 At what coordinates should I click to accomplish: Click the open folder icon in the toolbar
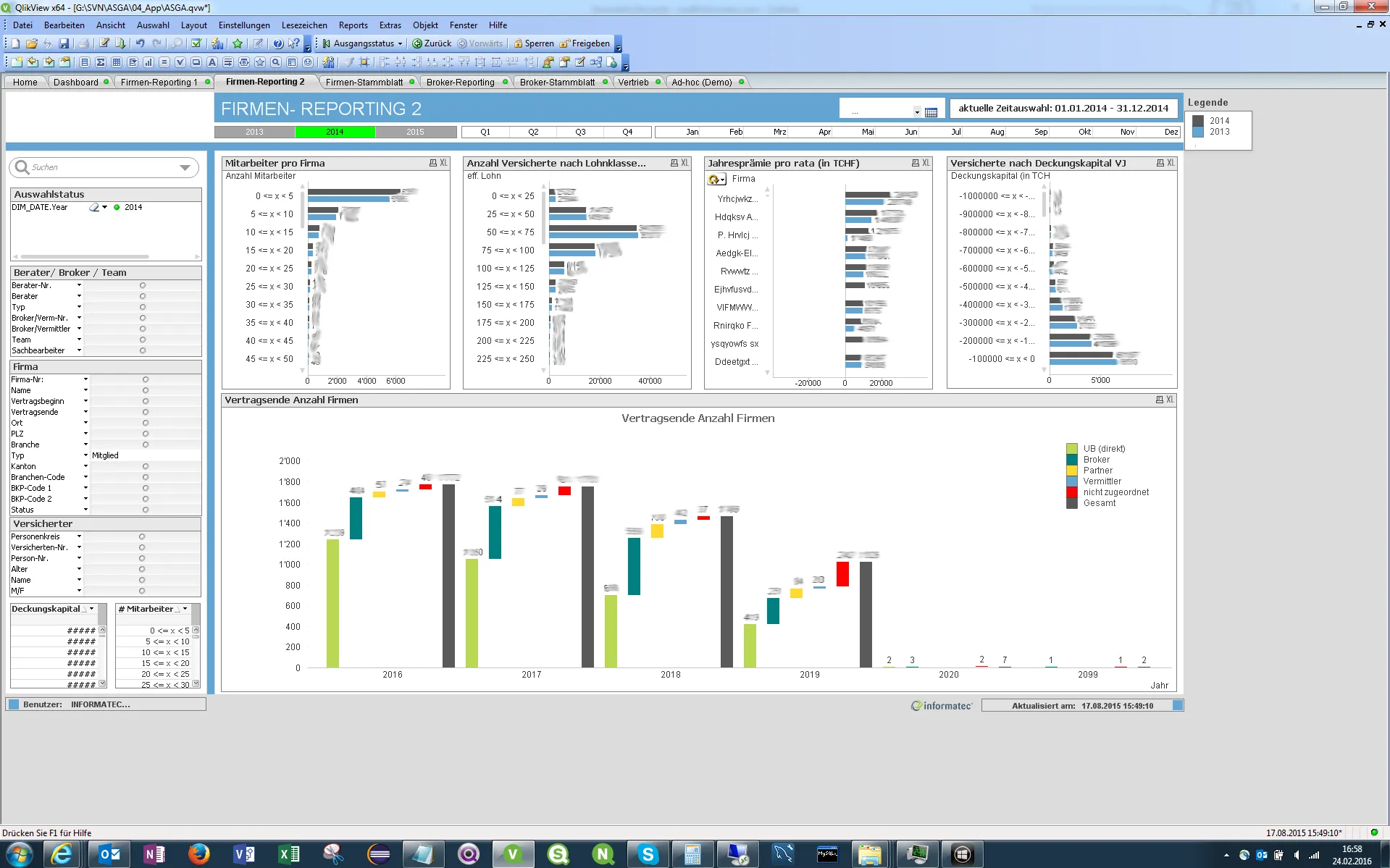(x=32, y=43)
